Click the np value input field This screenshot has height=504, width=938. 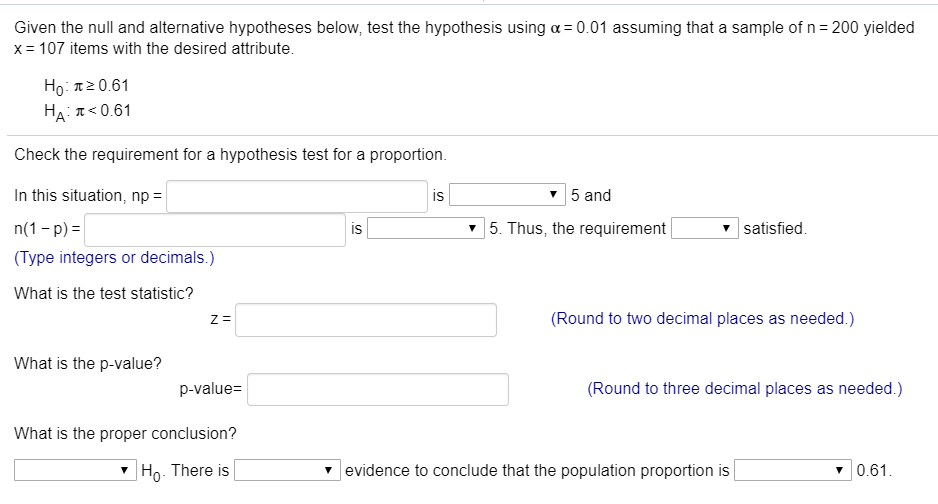pyautogui.click(x=297, y=196)
